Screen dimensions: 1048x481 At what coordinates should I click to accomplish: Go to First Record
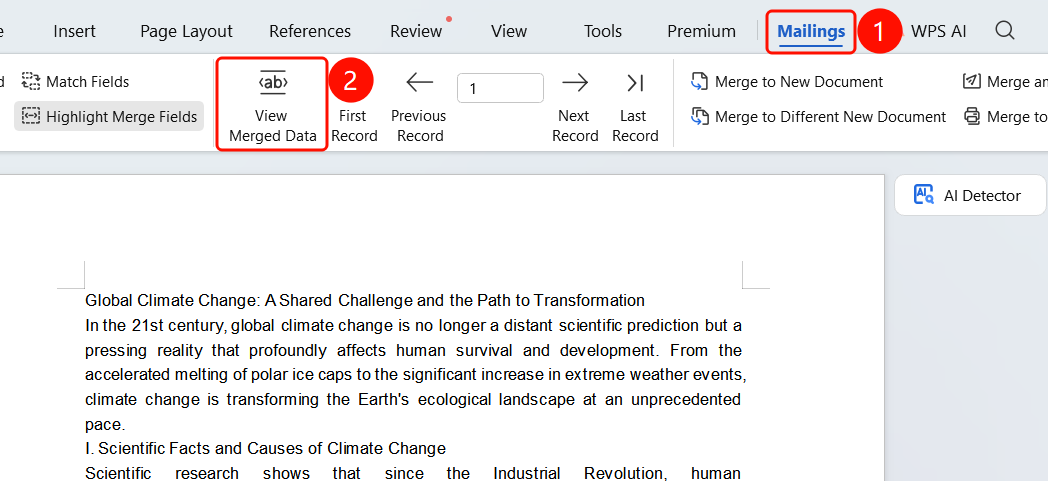354,126
